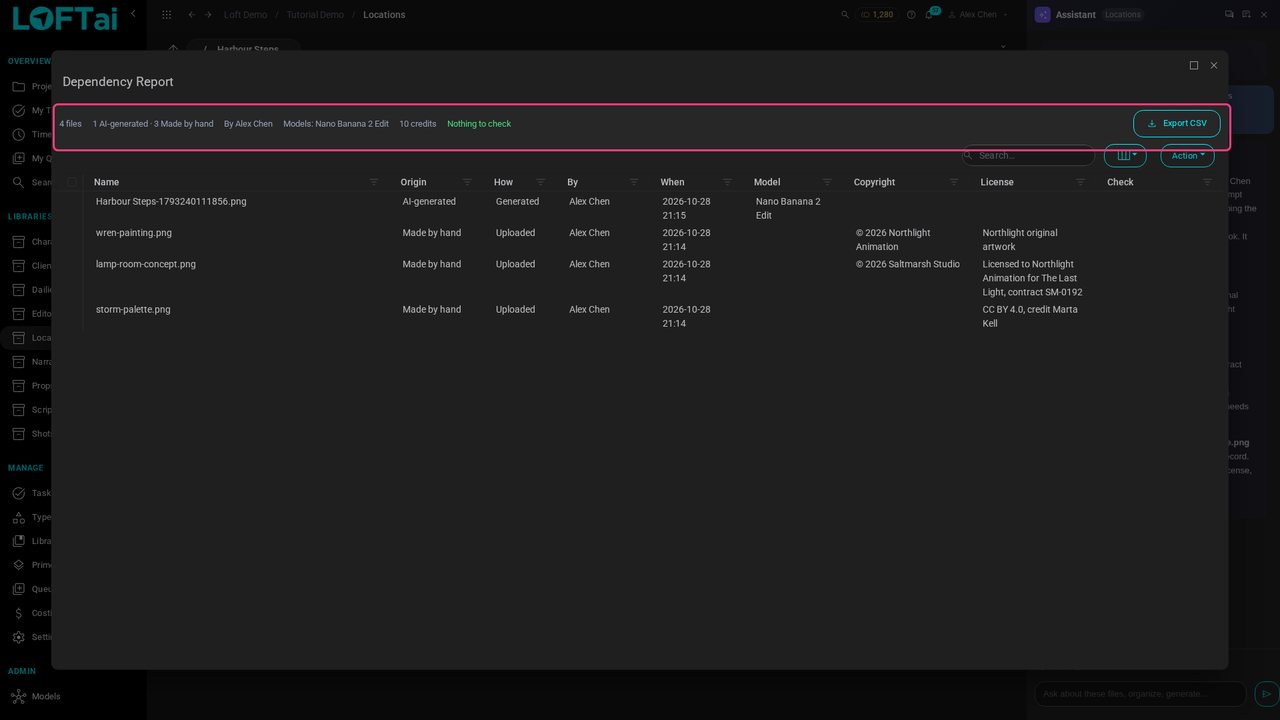Close the Dependency Report dialog
The height and width of the screenshot is (720, 1280).
click(1214, 65)
